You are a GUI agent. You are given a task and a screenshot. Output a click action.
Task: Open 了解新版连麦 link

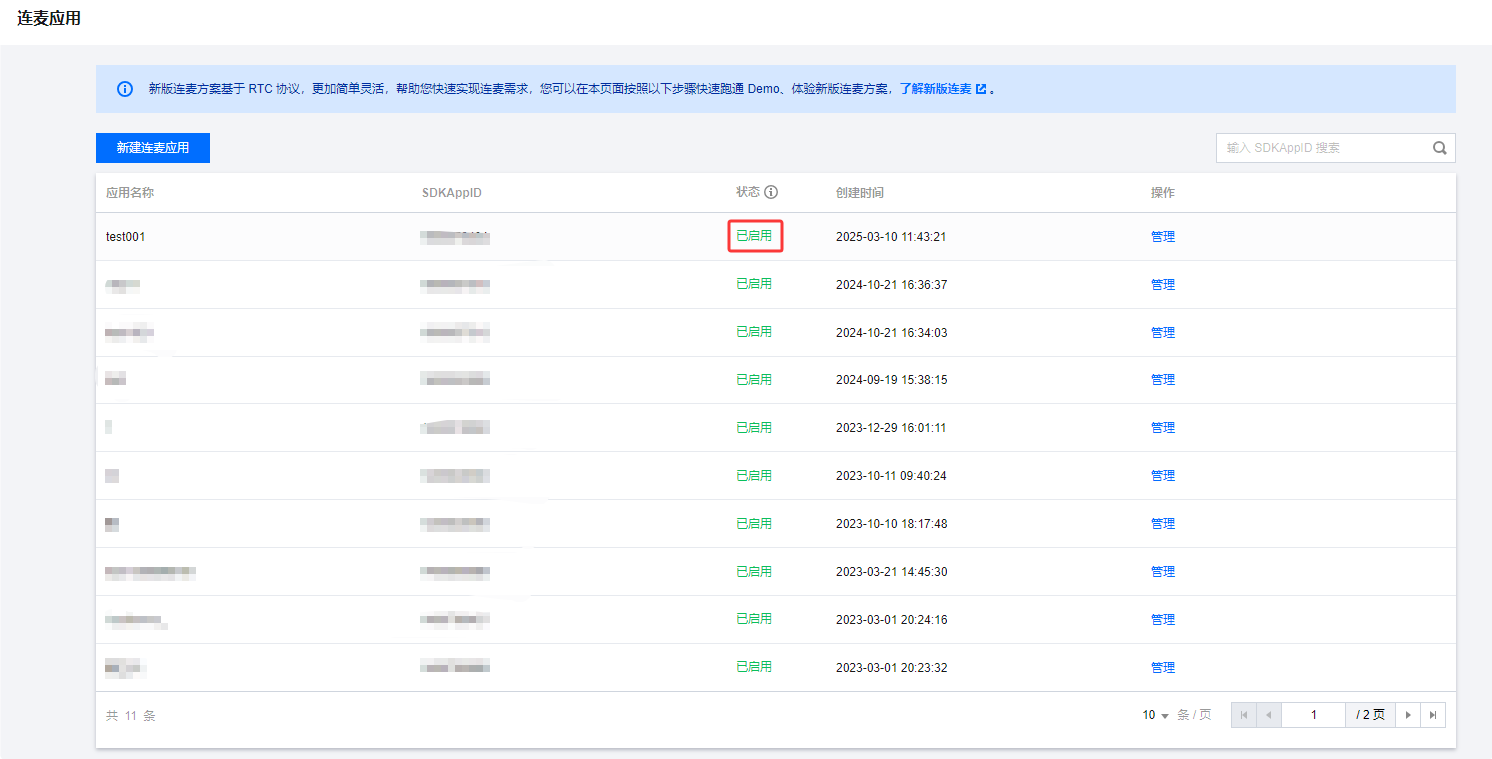click(935, 89)
